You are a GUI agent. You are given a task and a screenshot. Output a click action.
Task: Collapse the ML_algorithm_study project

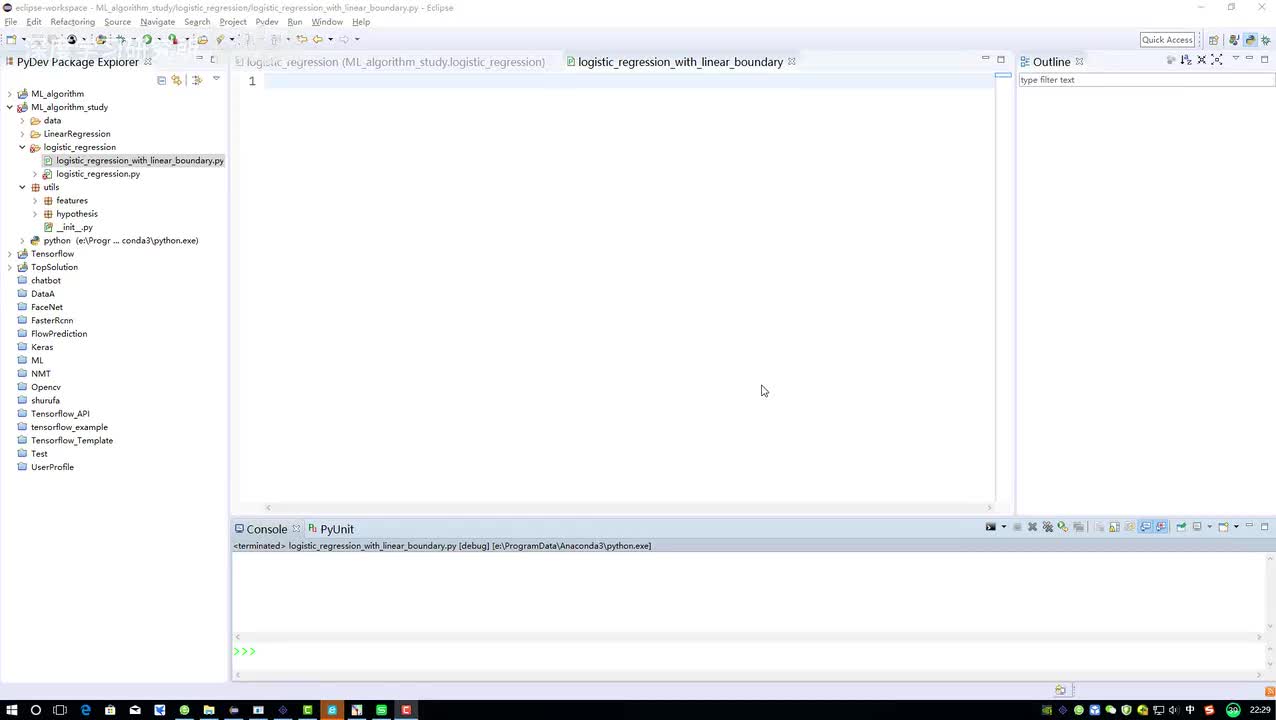[10, 107]
